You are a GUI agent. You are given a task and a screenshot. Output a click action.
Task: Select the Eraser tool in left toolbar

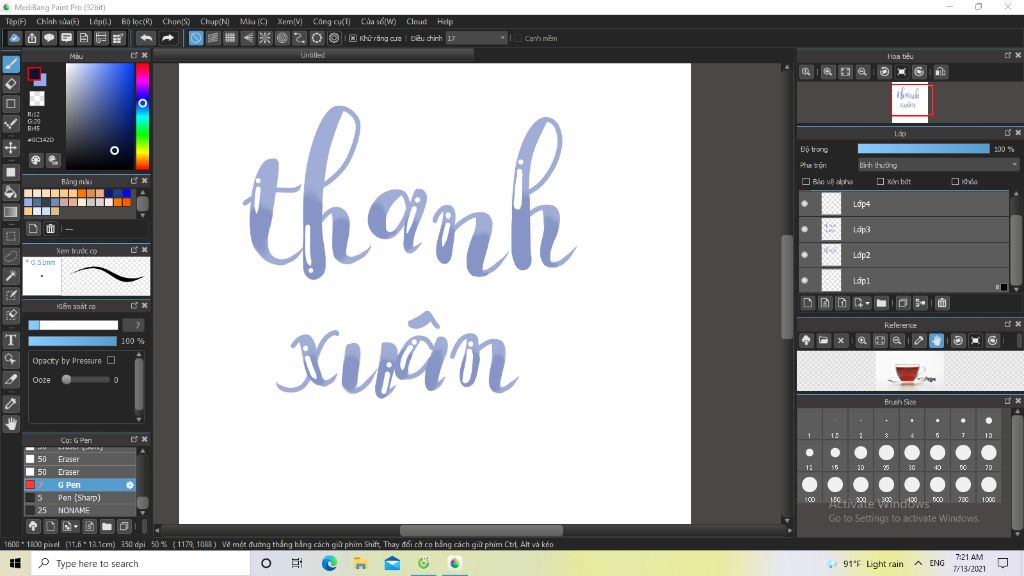[11, 84]
